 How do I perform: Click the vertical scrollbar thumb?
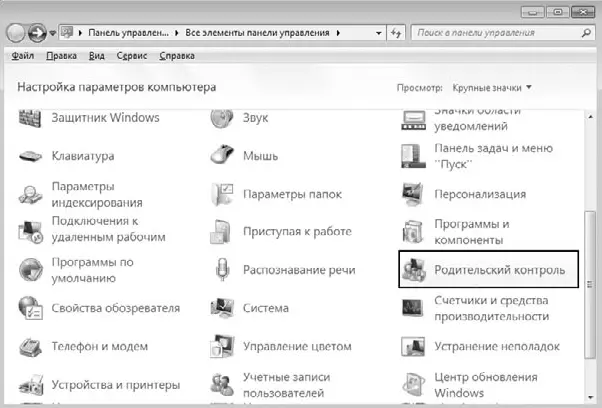coord(590,284)
